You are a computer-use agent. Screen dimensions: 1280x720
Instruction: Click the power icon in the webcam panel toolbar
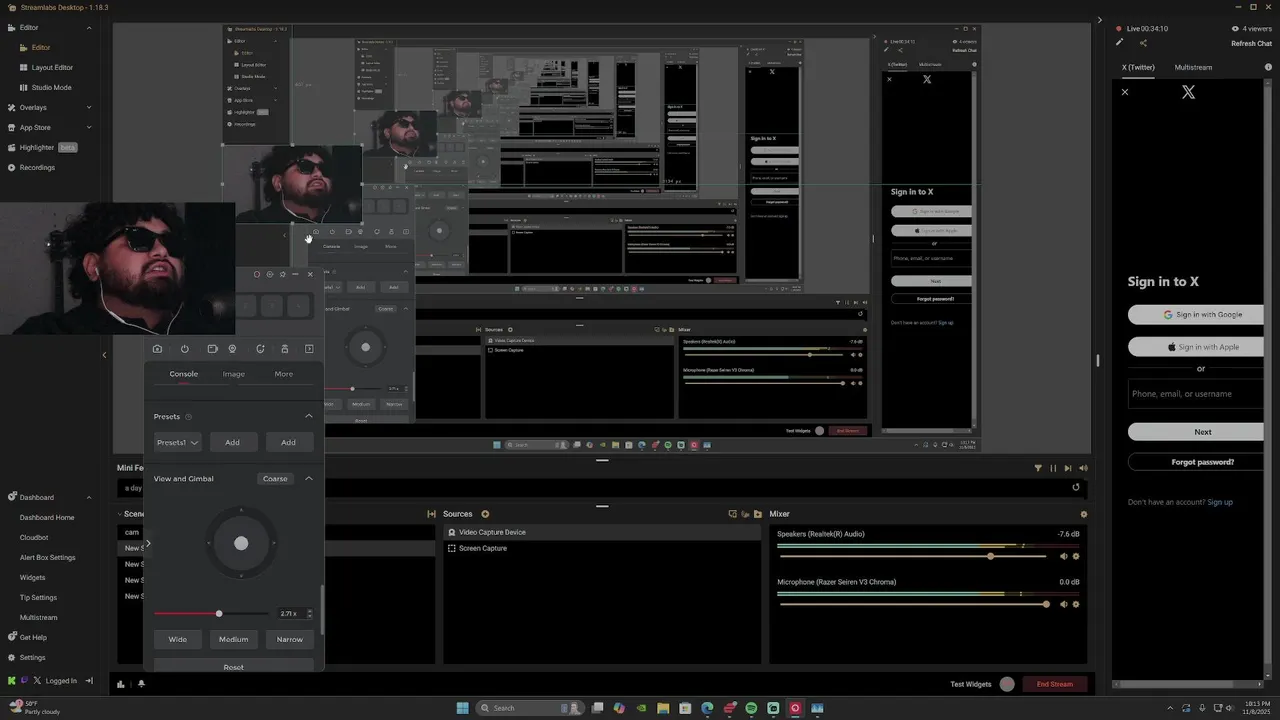[x=185, y=349]
